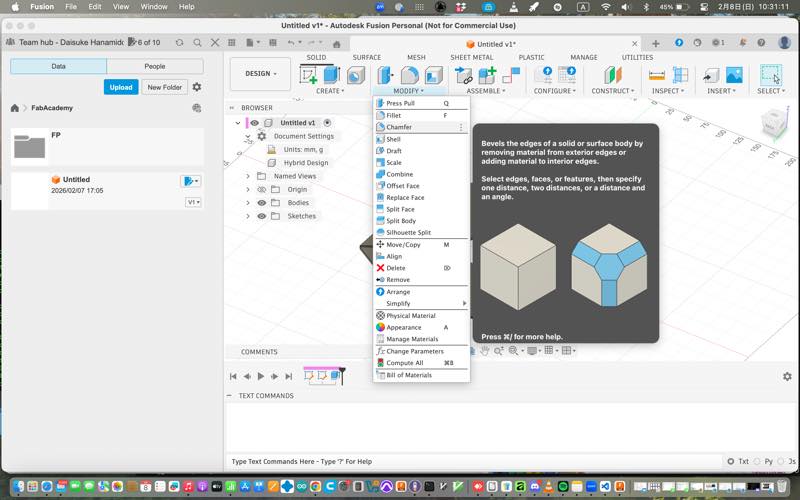800x500 pixels.
Task: Open the Simplify submenu
Action: pos(421,304)
